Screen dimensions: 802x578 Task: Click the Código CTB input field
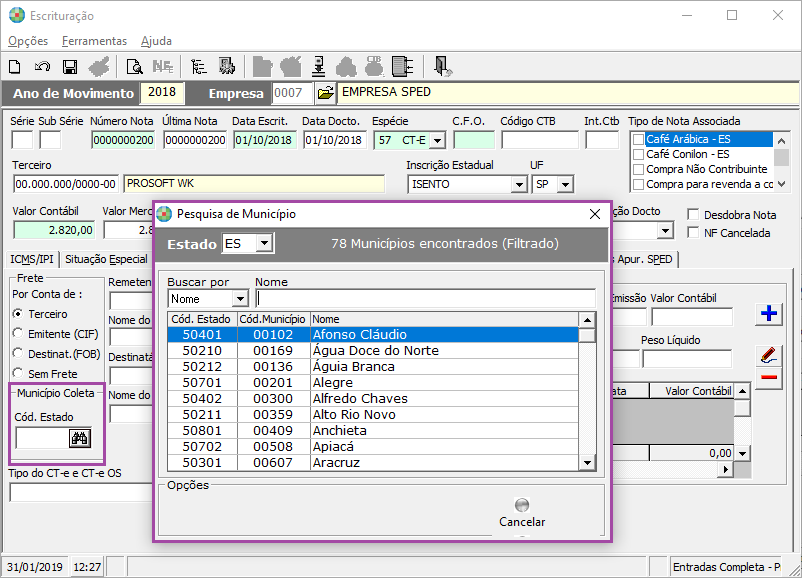click(x=540, y=140)
